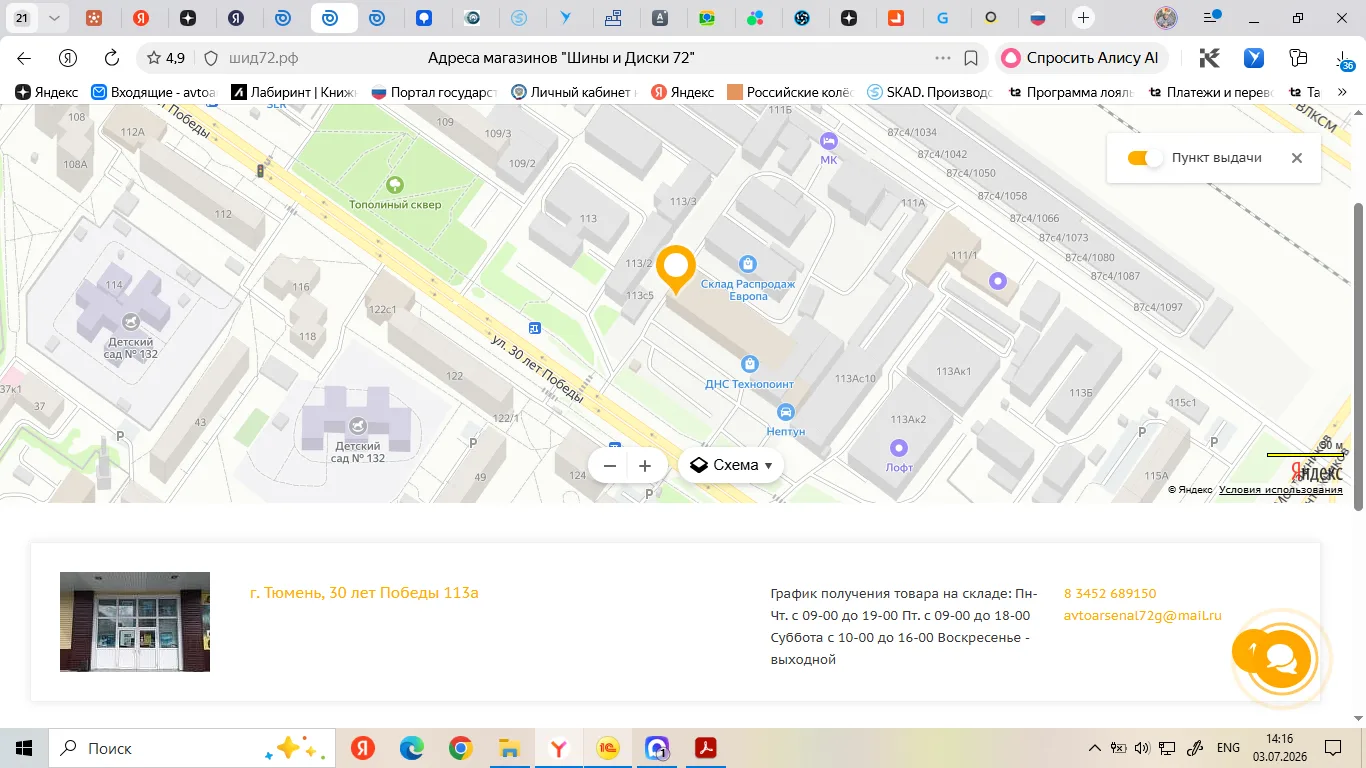Open the Схема map type dropdown
This screenshot has height=768, width=1366.
pyautogui.click(x=731, y=465)
